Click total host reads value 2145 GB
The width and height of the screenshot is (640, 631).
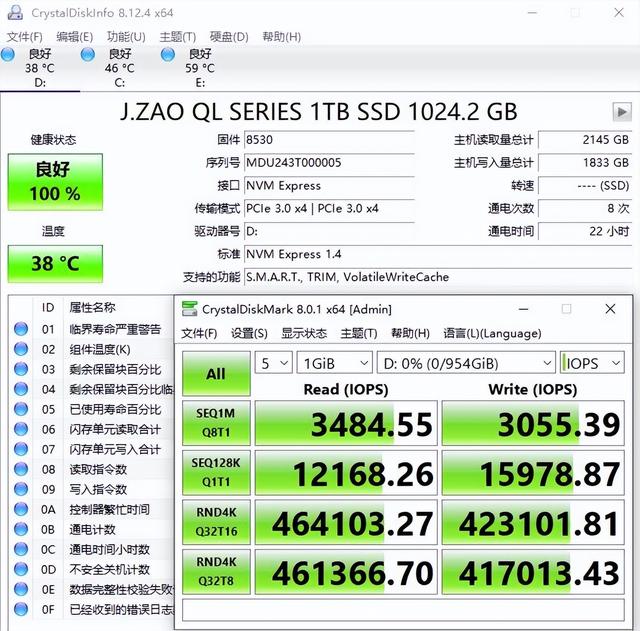point(585,140)
